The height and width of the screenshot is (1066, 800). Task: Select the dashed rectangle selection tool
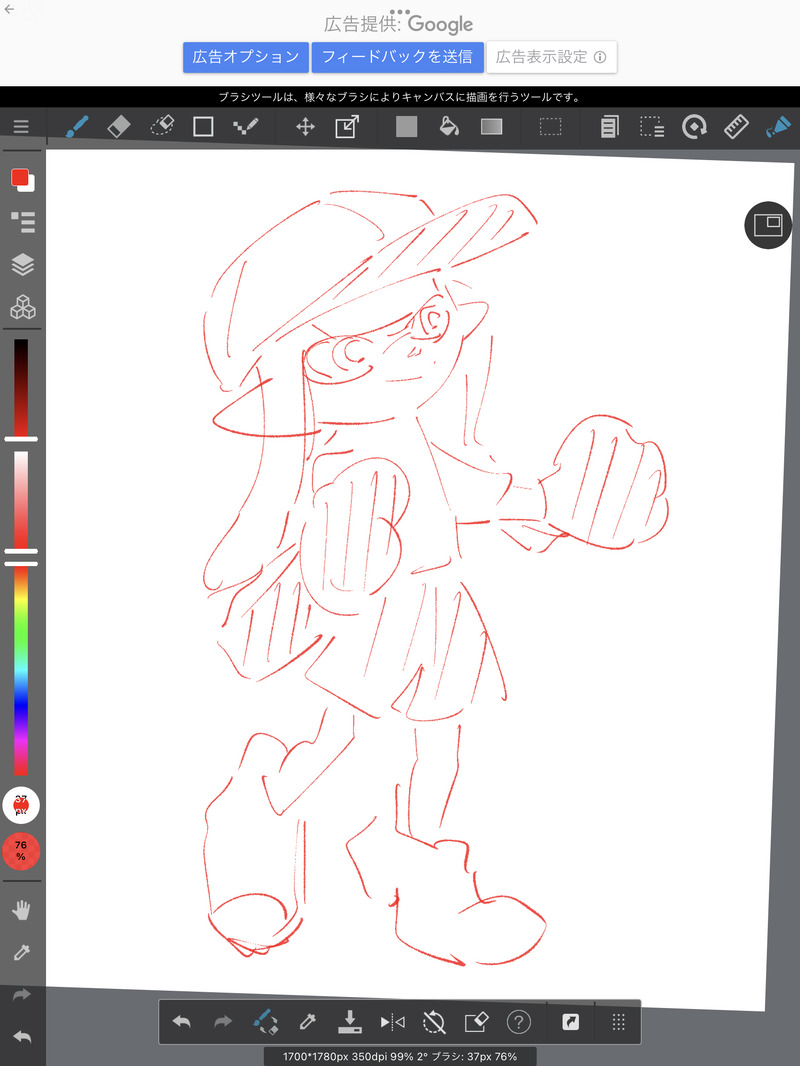pyautogui.click(x=551, y=126)
